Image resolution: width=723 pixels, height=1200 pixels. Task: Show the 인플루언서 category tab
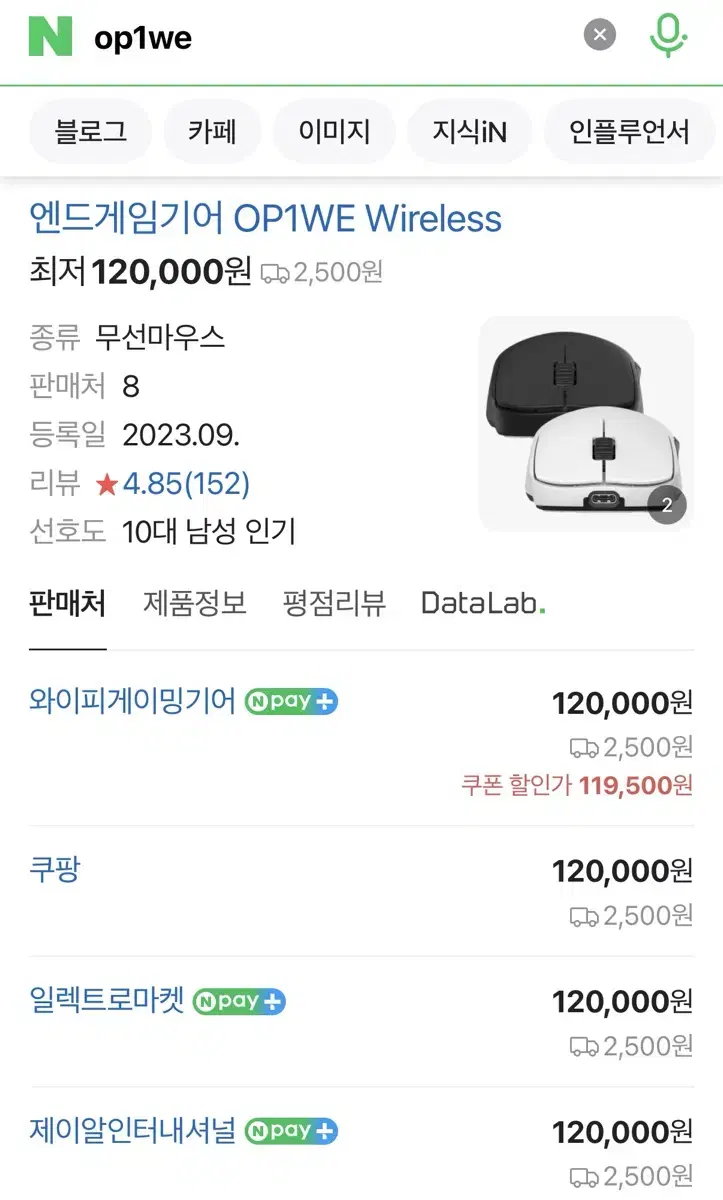(x=629, y=131)
